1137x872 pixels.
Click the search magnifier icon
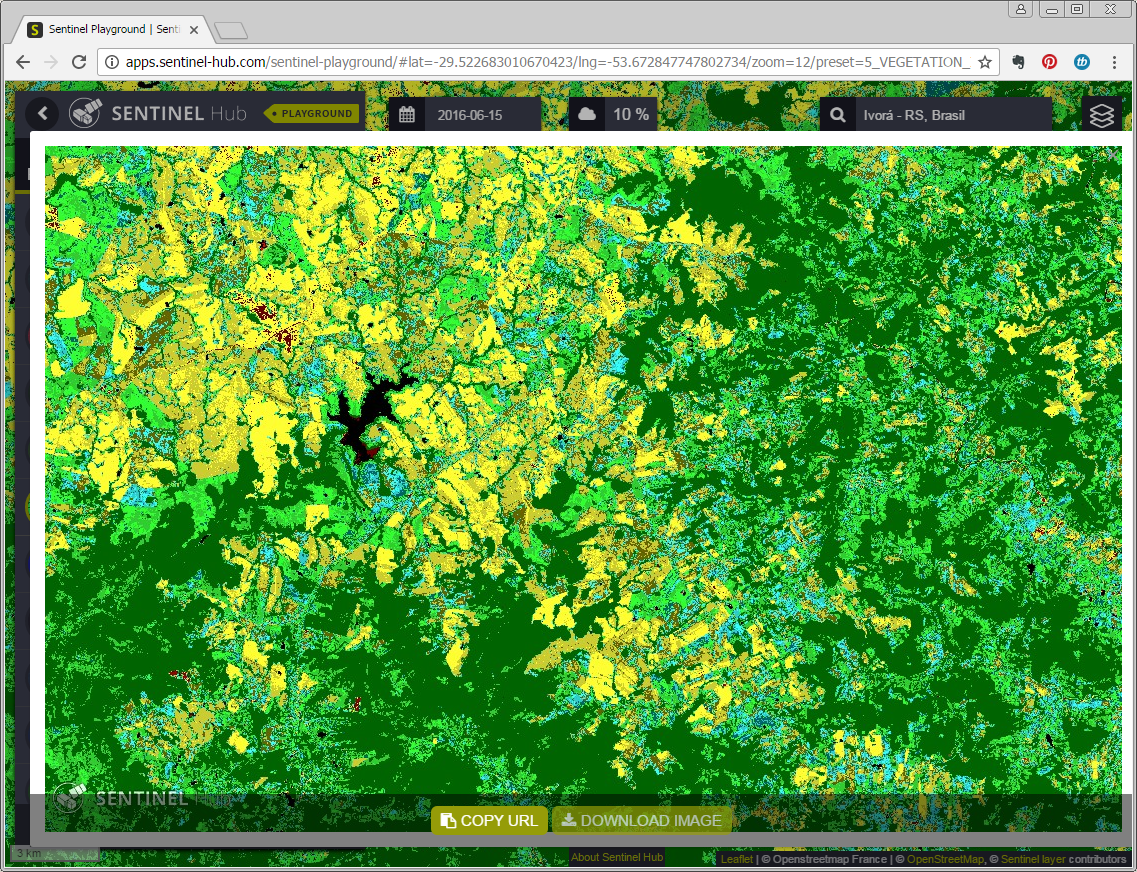(x=838, y=115)
